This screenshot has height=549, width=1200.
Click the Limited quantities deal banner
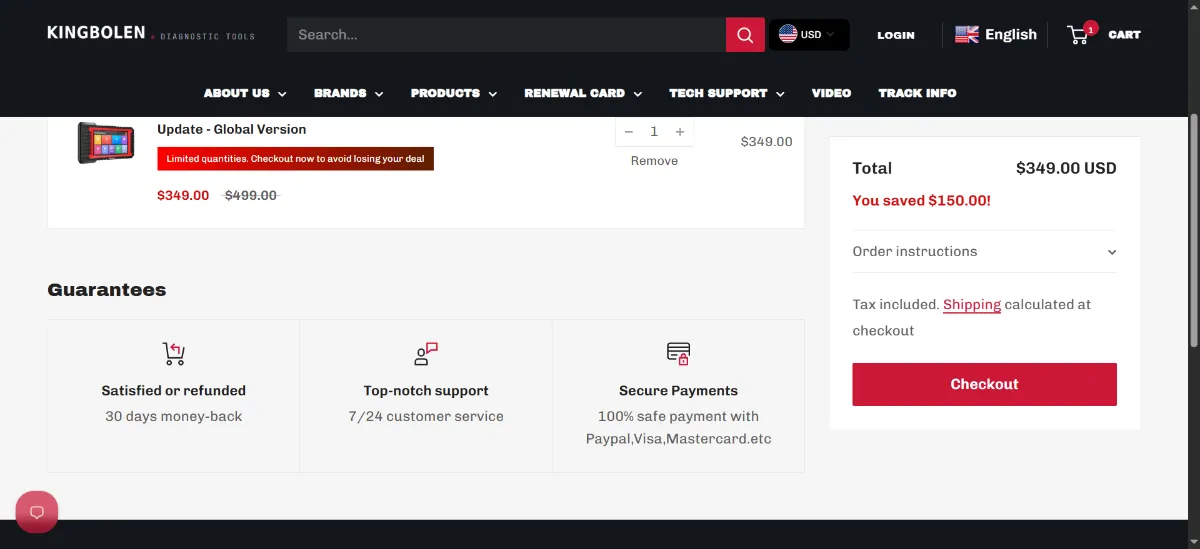tap(295, 159)
